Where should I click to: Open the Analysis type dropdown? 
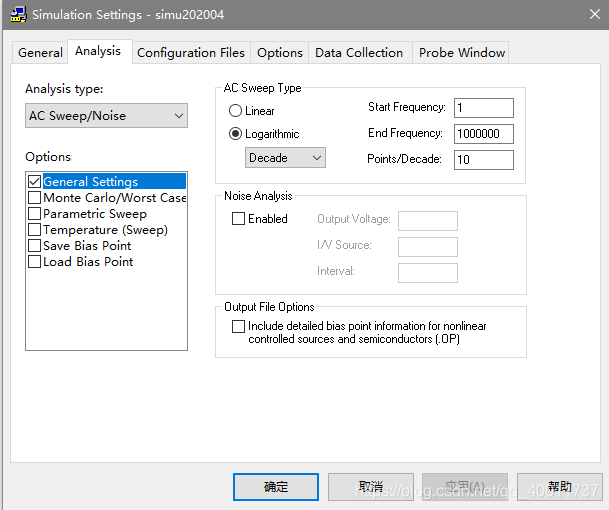106,115
